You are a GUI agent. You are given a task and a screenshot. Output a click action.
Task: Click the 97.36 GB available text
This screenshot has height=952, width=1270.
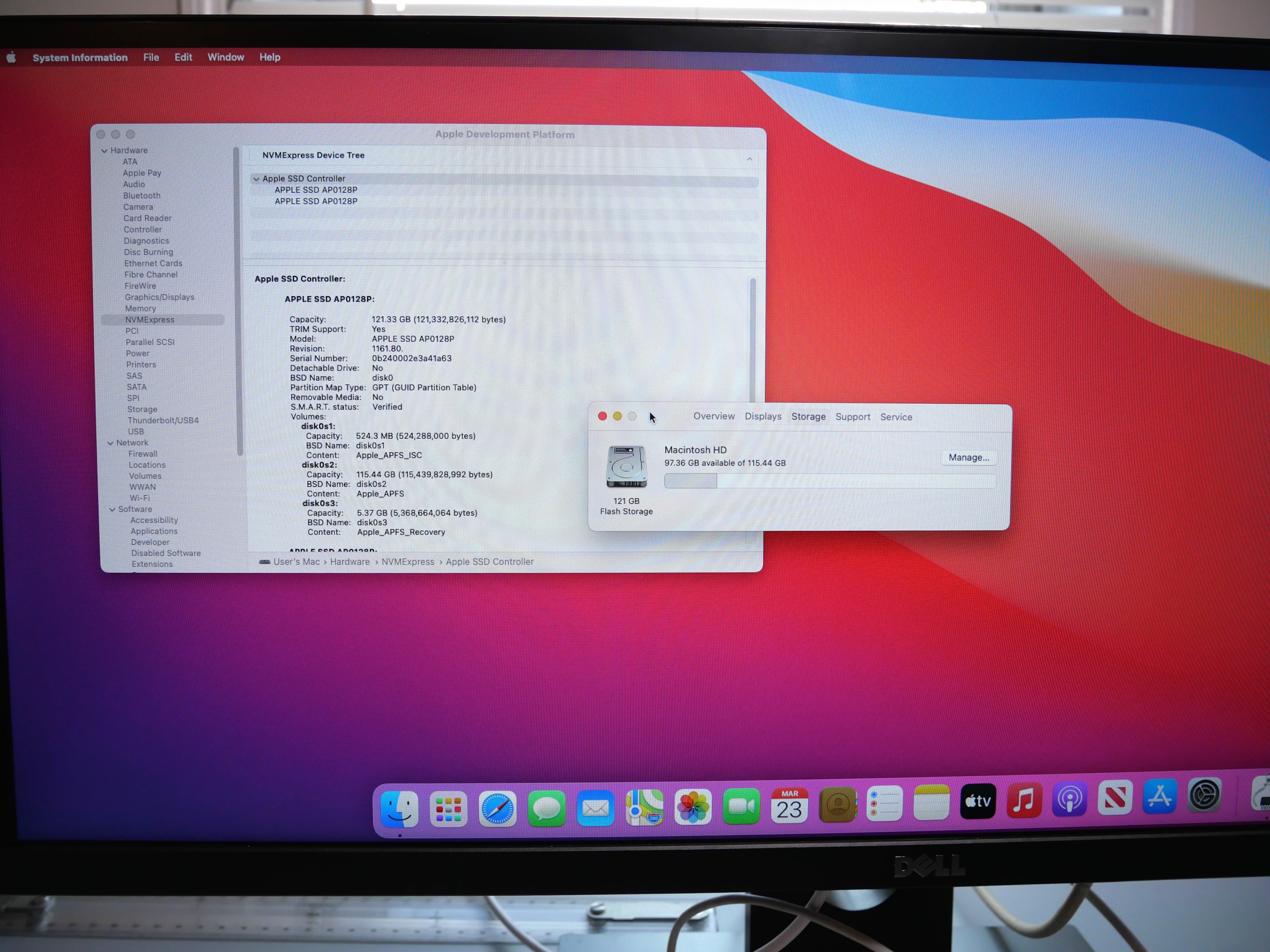[x=725, y=463]
